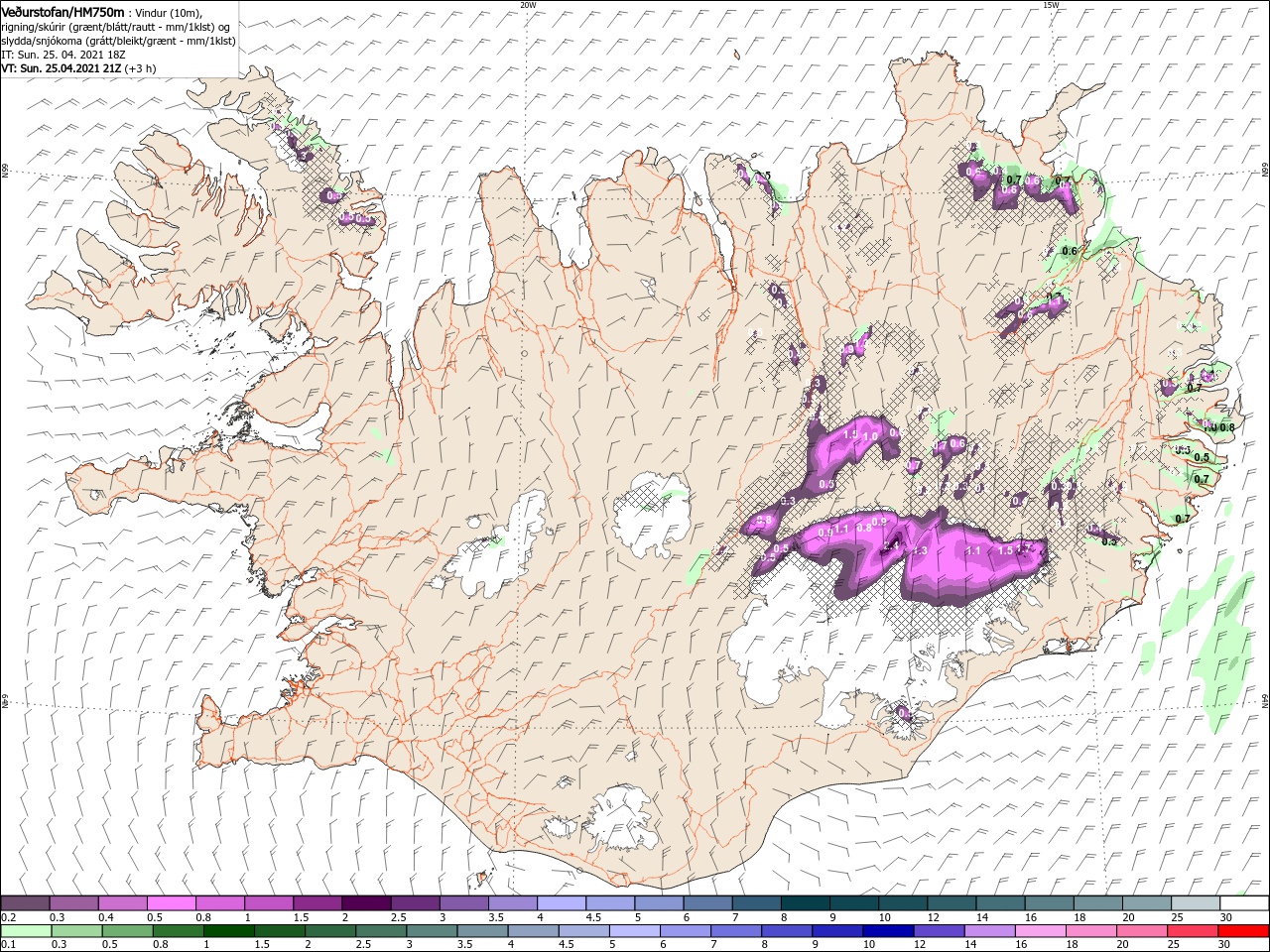Select the red 30 swatch in lower legend row
1270x952 pixels.
click(1244, 931)
